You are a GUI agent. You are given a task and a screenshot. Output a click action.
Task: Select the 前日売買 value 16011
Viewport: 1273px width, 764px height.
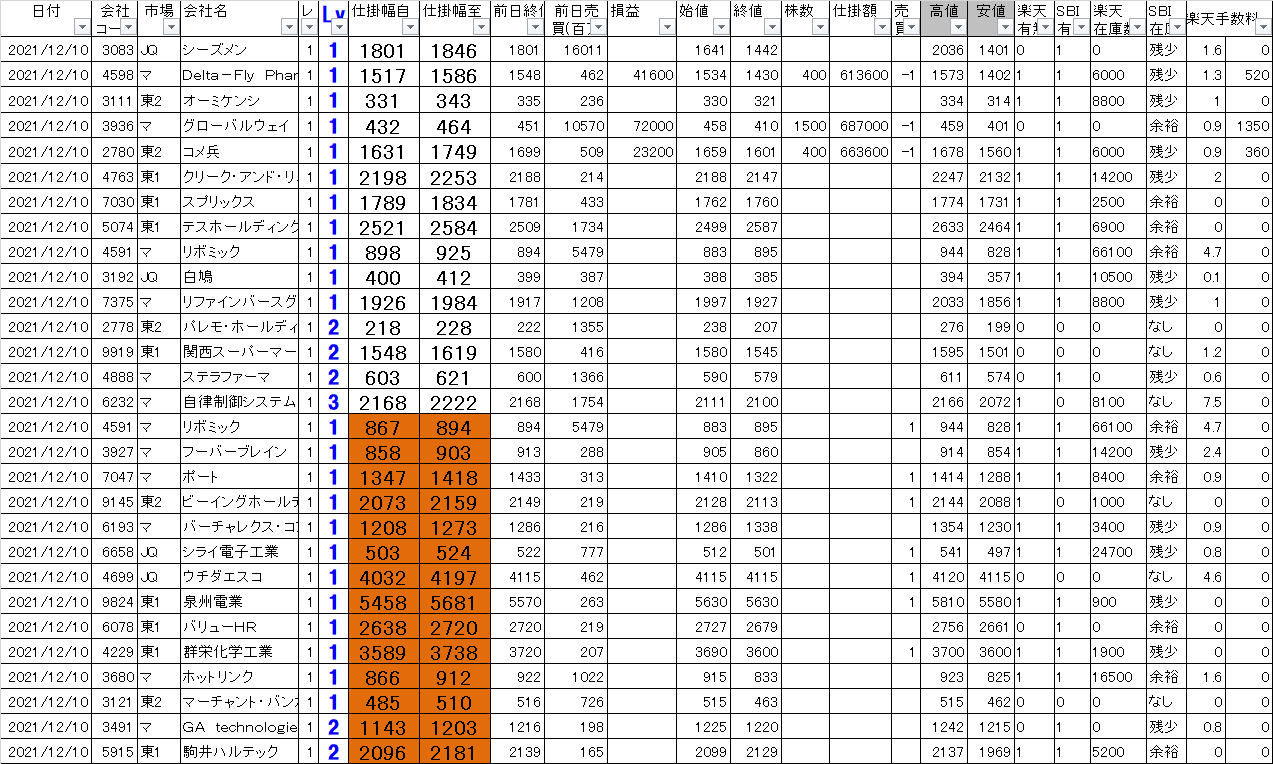pos(575,50)
